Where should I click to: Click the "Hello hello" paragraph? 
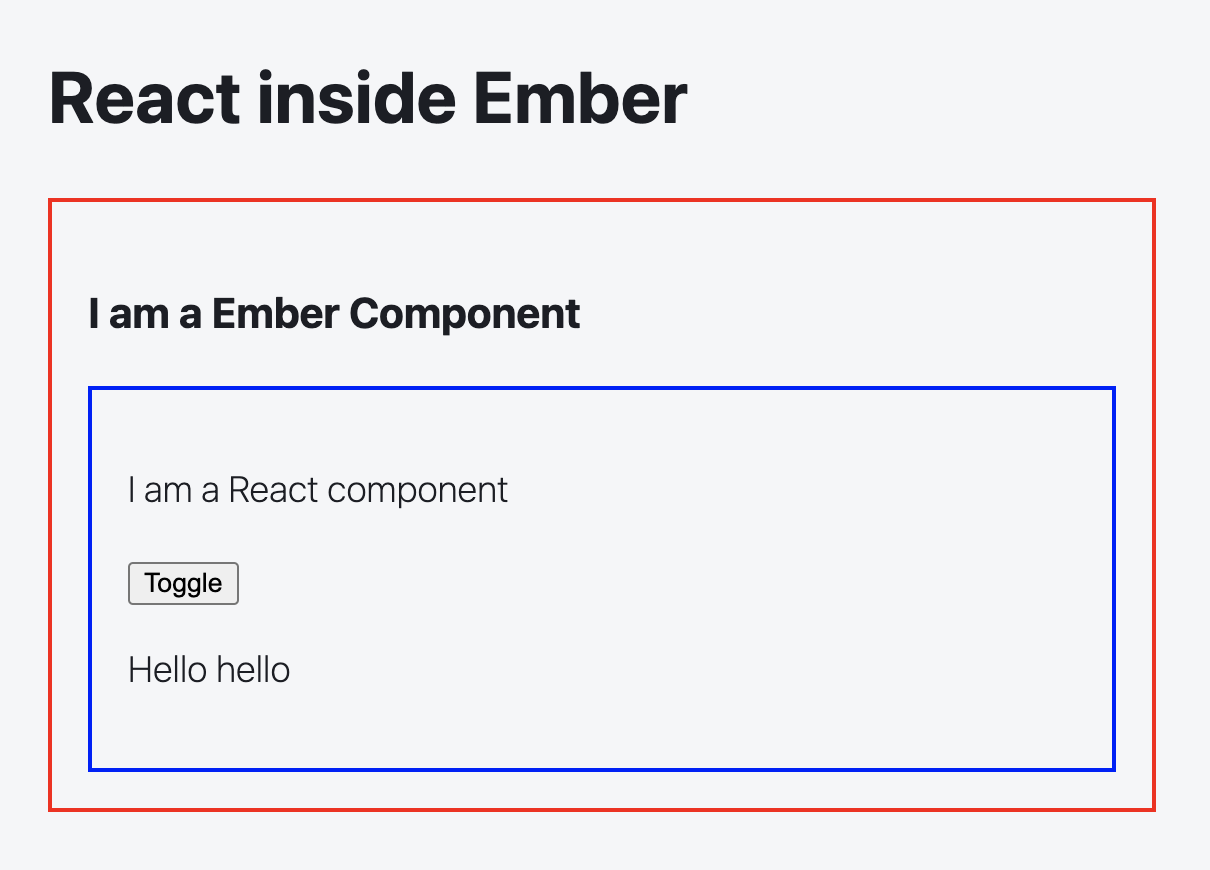(209, 669)
